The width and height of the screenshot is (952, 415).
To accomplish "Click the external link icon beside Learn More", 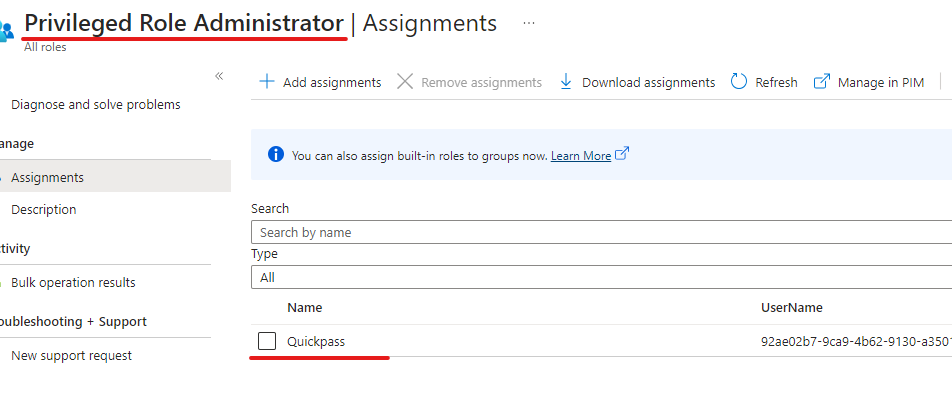I will (622, 154).
